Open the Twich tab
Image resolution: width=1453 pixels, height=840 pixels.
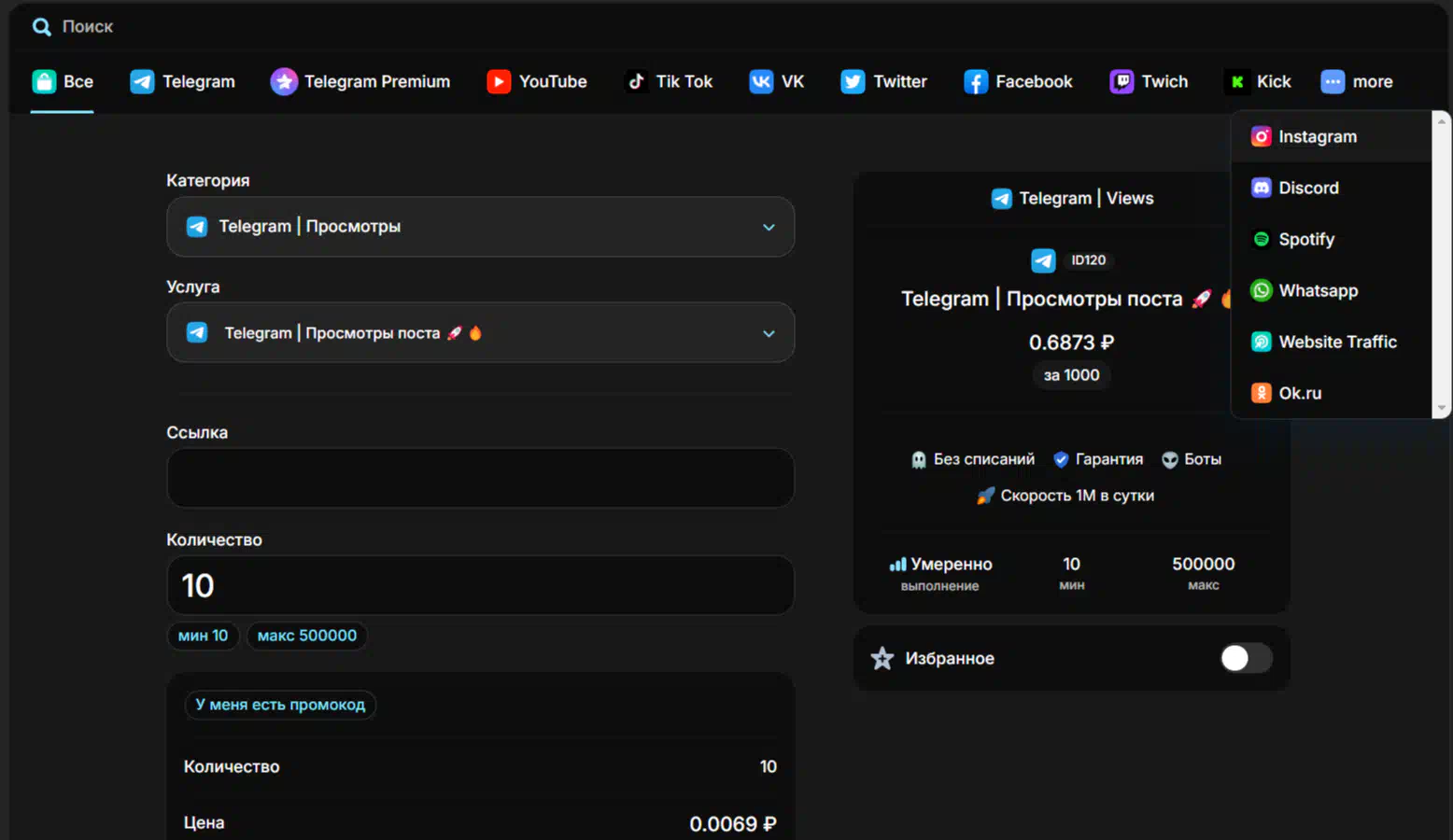(x=1149, y=82)
